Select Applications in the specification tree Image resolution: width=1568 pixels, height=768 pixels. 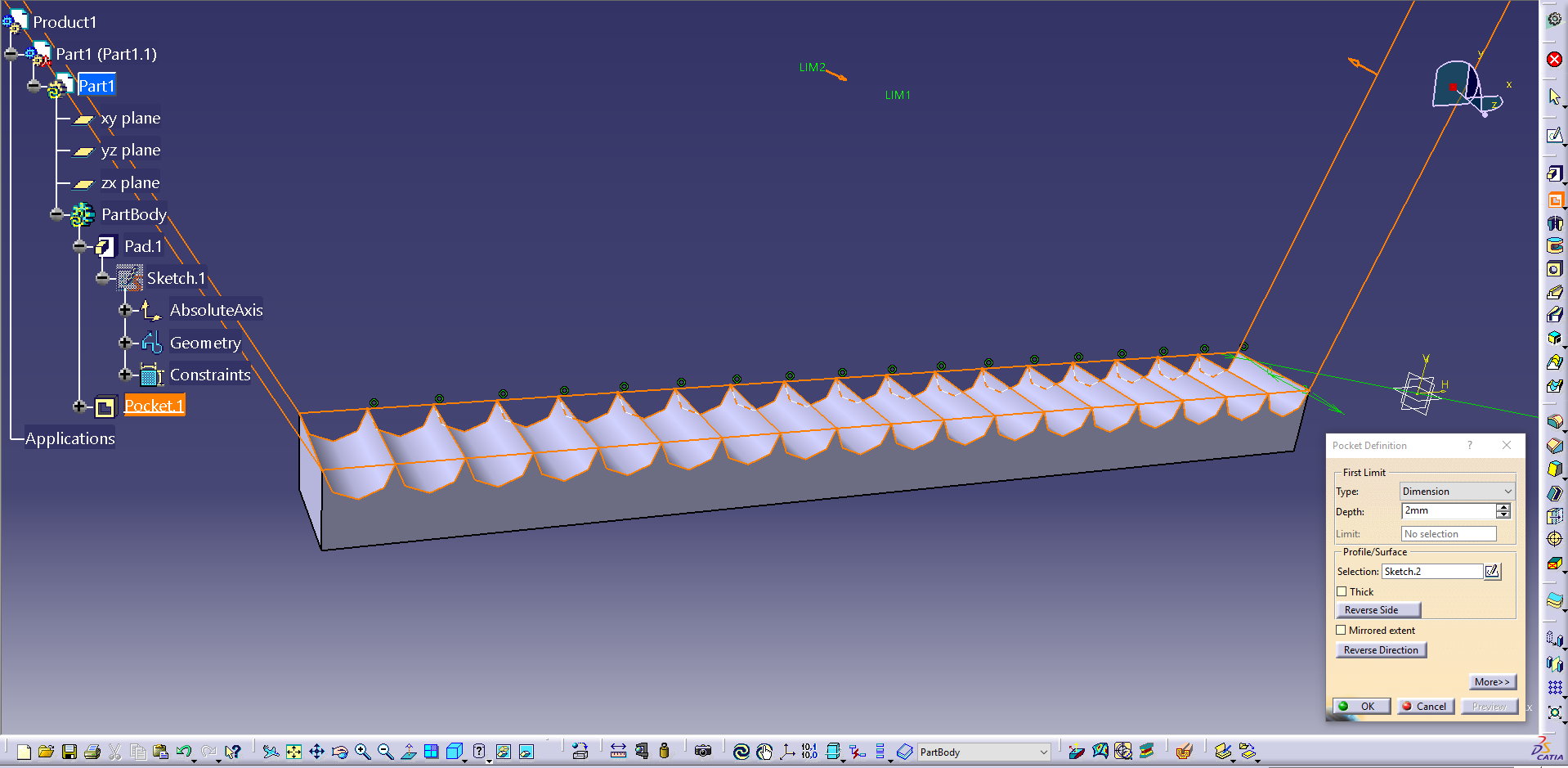pyautogui.click(x=70, y=438)
